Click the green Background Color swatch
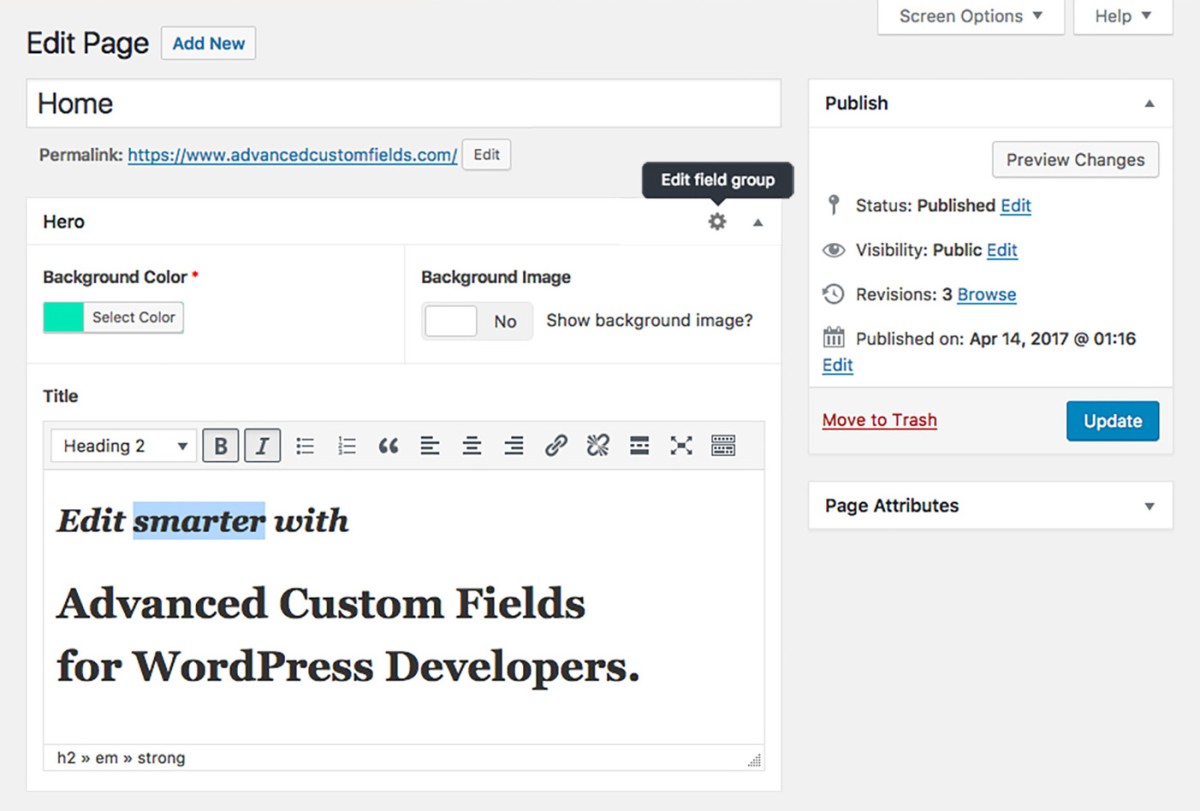Viewport: 1200px width, 811px height. pyautogui.click(x=64, y=318)
